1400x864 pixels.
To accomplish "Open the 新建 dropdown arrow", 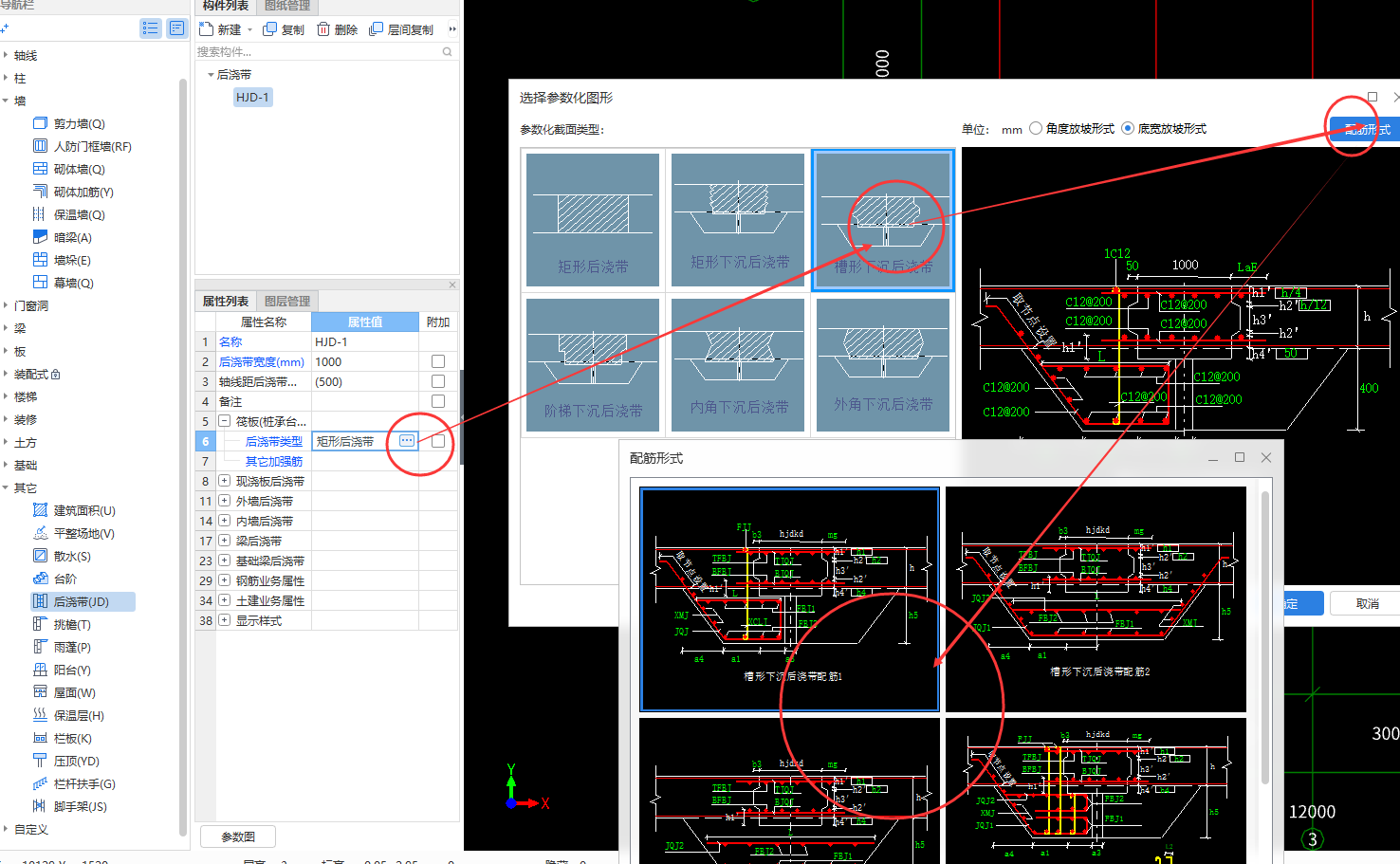I will [x=250, y=29].
